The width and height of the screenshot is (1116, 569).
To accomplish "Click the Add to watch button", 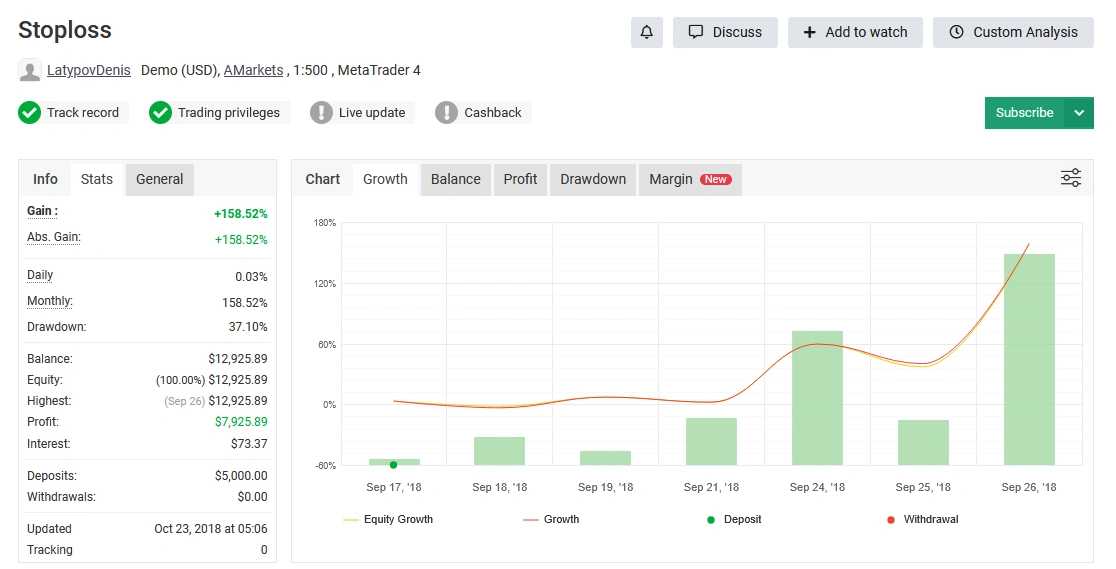I will pyautogui.click(x=855, y=32).
